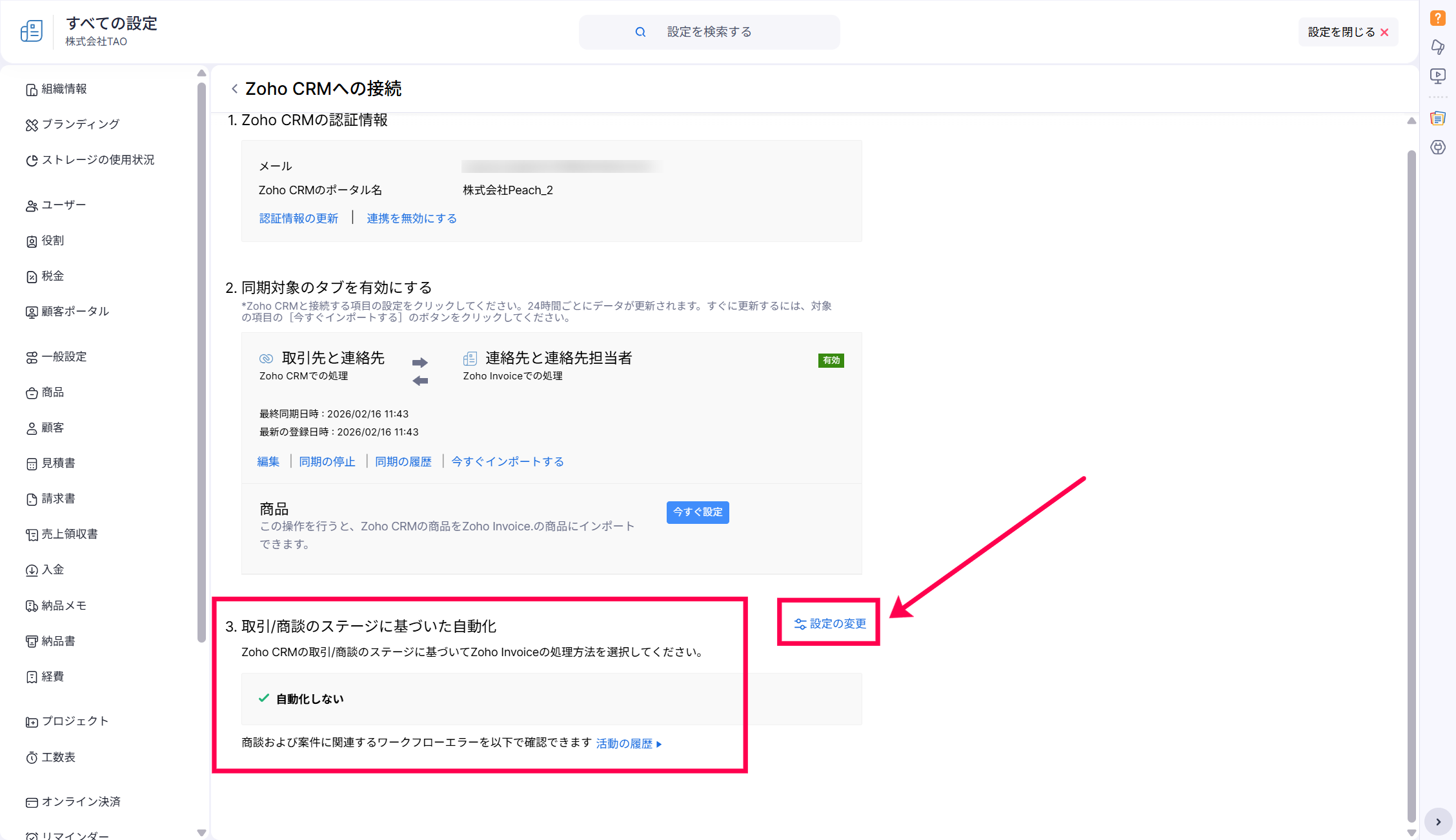Expand the right panel with bottom chevron
Screen dimensions: 1456x840
pos(1438,822)
